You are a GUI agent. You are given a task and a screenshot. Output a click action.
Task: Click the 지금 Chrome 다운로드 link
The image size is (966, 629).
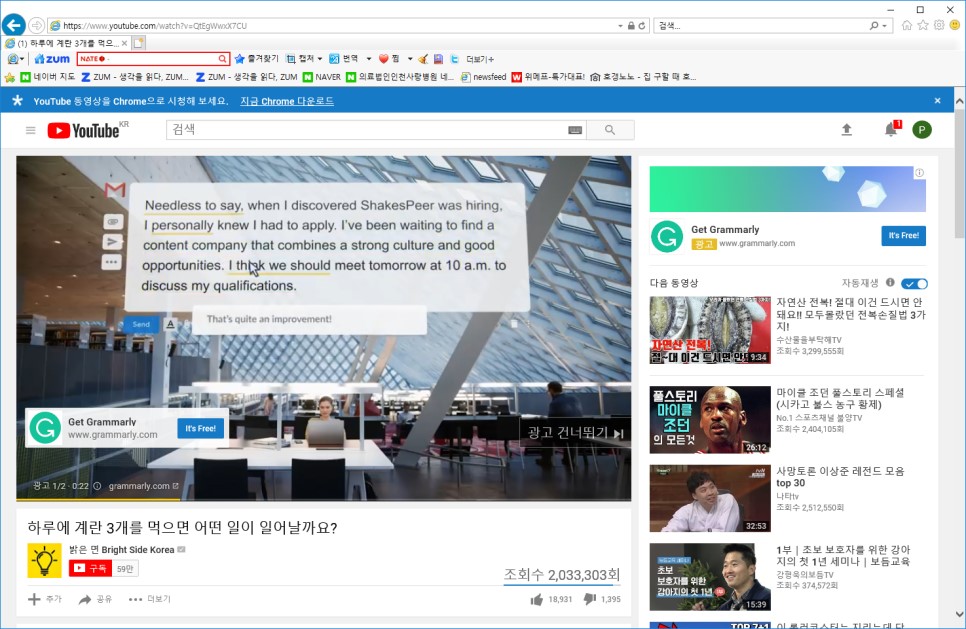click(287, 101)
